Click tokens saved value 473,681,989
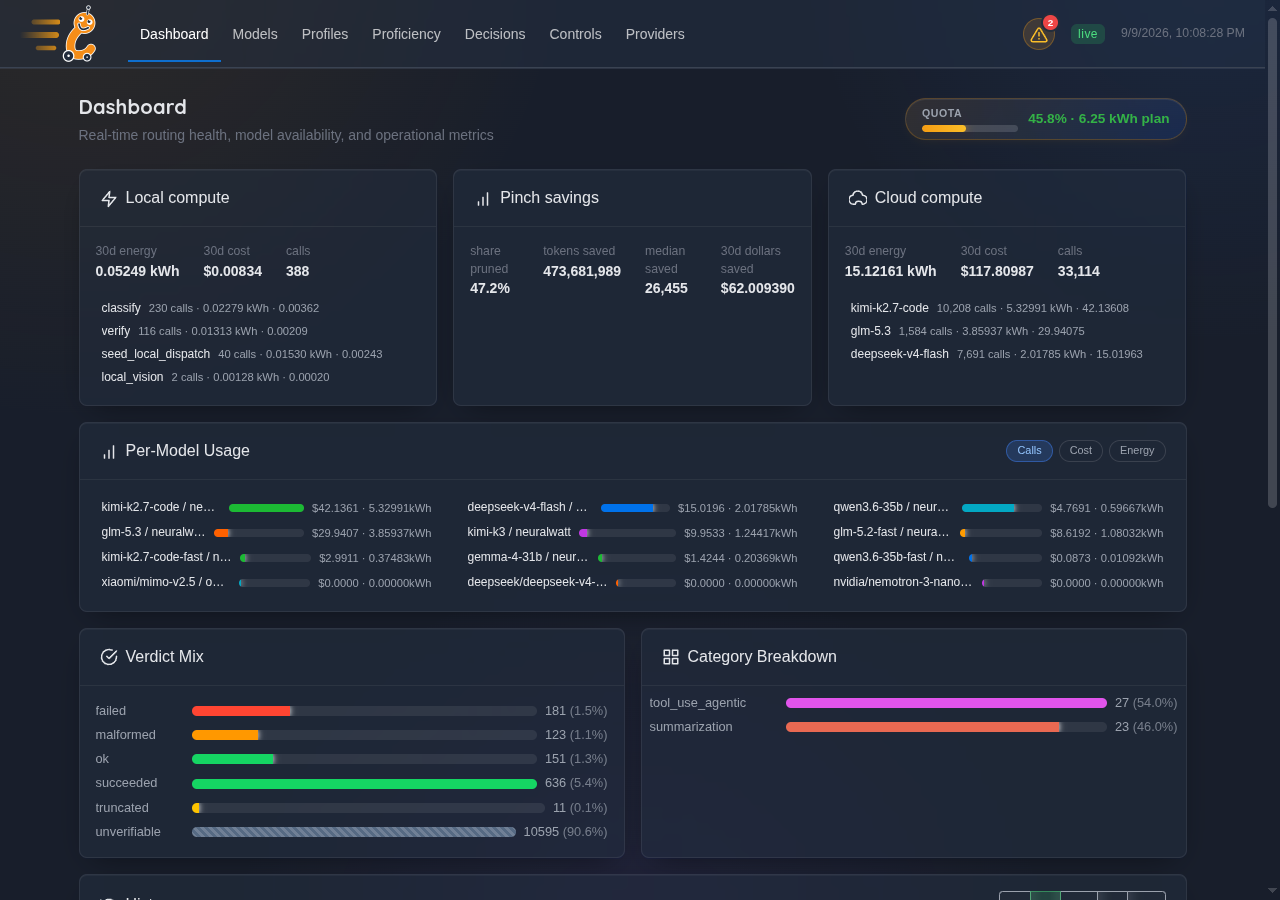The width and height of the screenshot is (1280, 900). 582,271
